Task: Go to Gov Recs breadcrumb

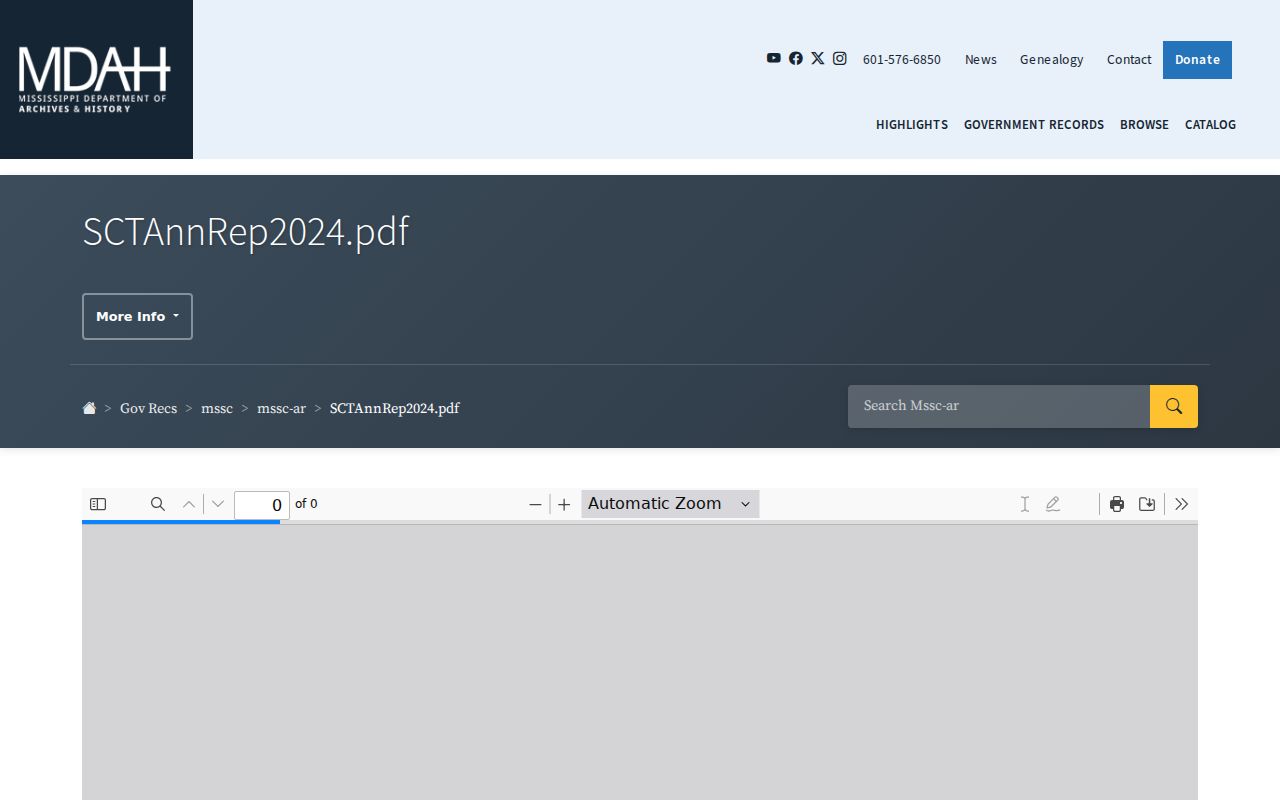Action: point(148,408)
